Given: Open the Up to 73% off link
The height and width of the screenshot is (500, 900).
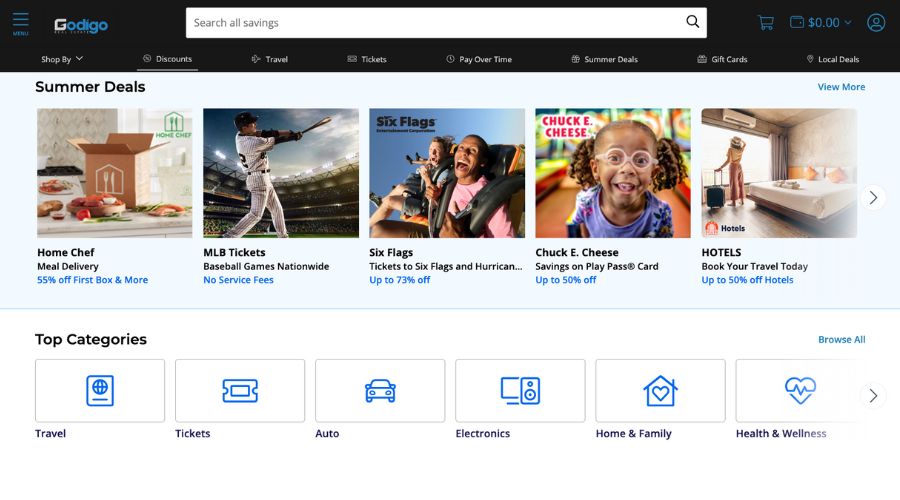Looking at the screenshot, I should coord(399,280).
